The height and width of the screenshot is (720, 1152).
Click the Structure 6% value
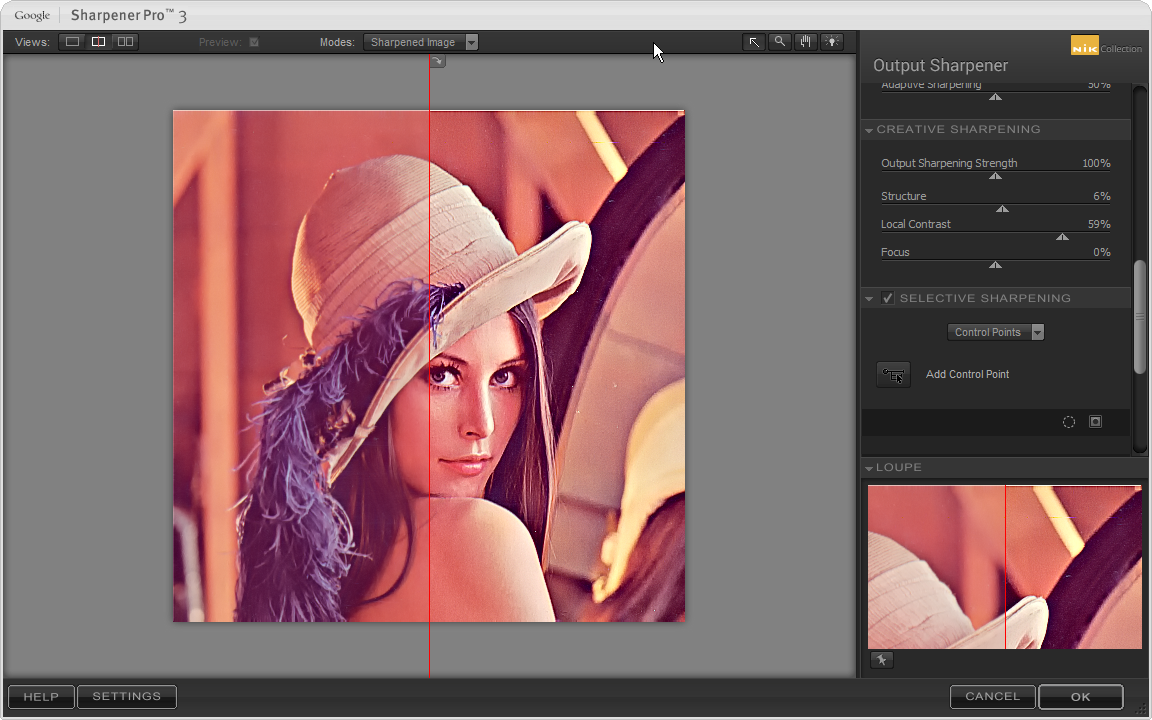tap(1101, 196)
